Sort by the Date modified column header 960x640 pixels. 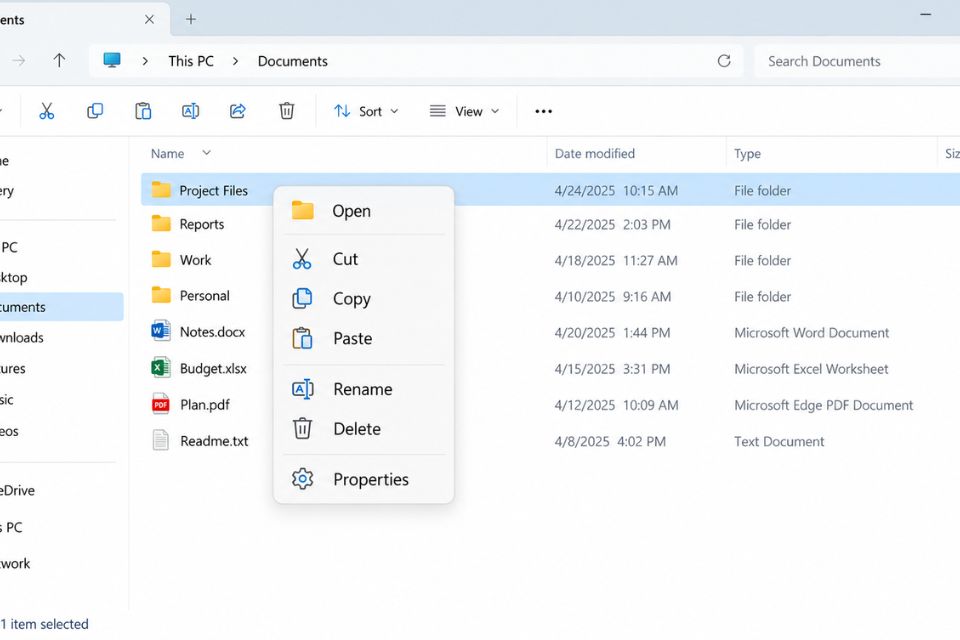594,153
